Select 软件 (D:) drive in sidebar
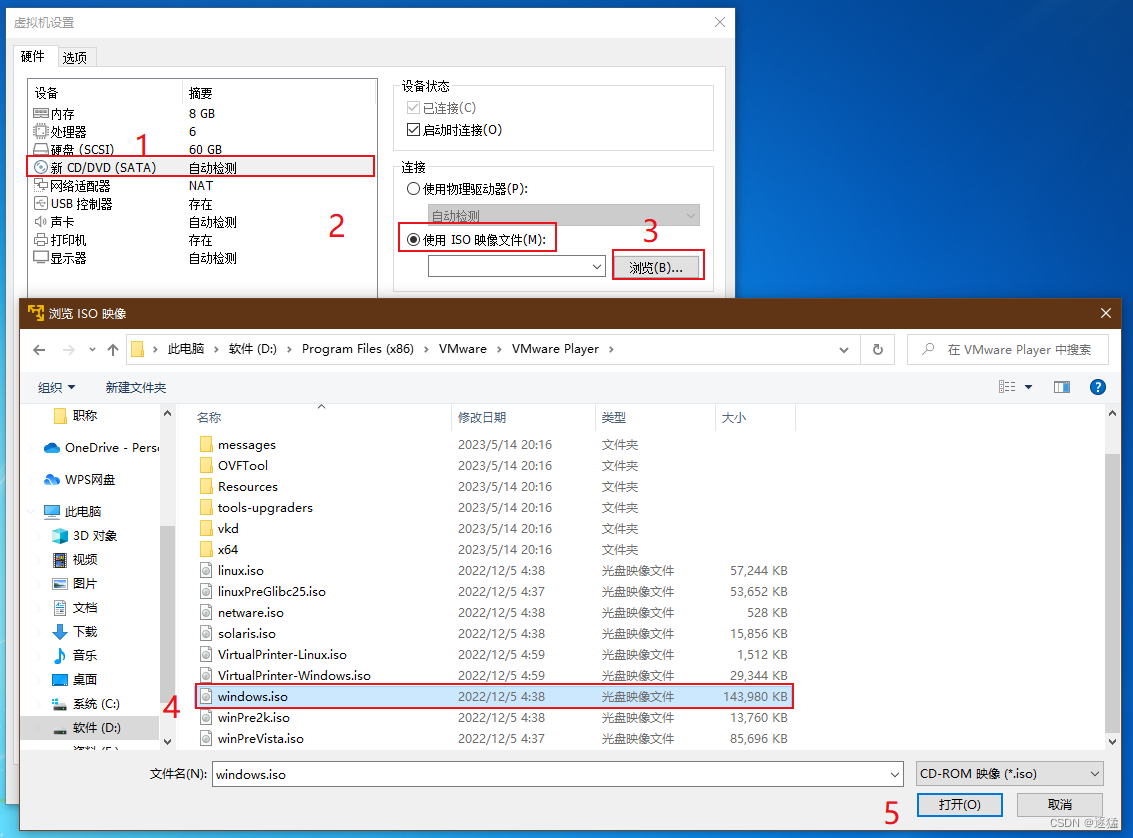The image size is (1133, 838). point(90,727)
